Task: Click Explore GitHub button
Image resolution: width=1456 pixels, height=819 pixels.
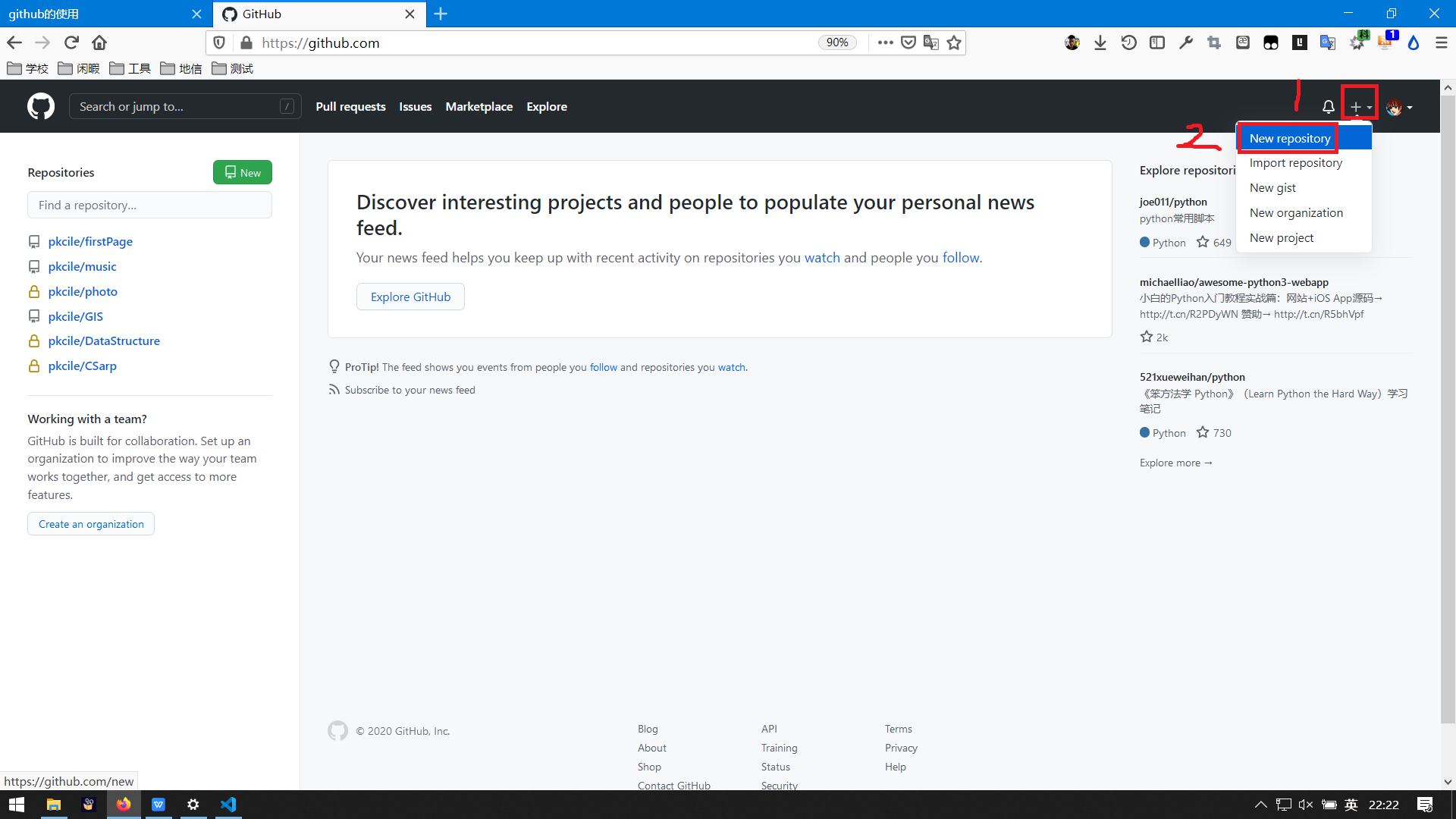Action: coord(410,297)
